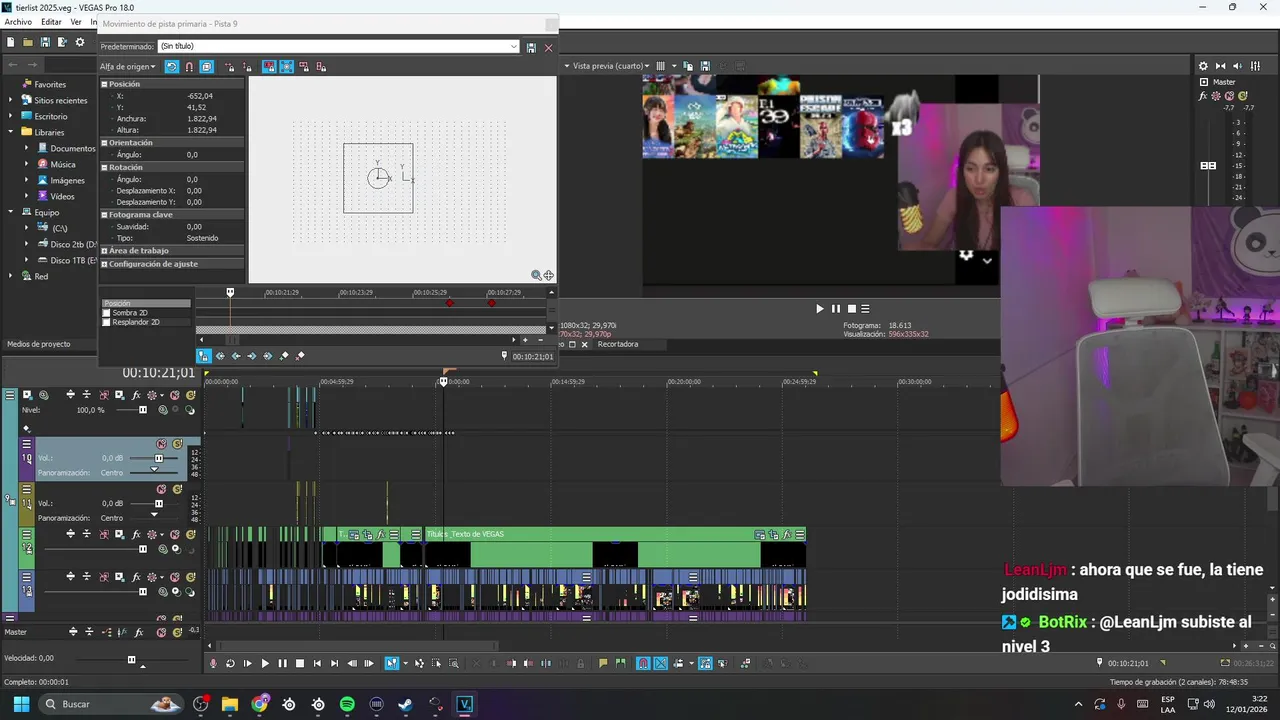This screenshot has height=720, width=1280.
Task: Open the Alfa de origen dropdown
Action: coord(128,67)
